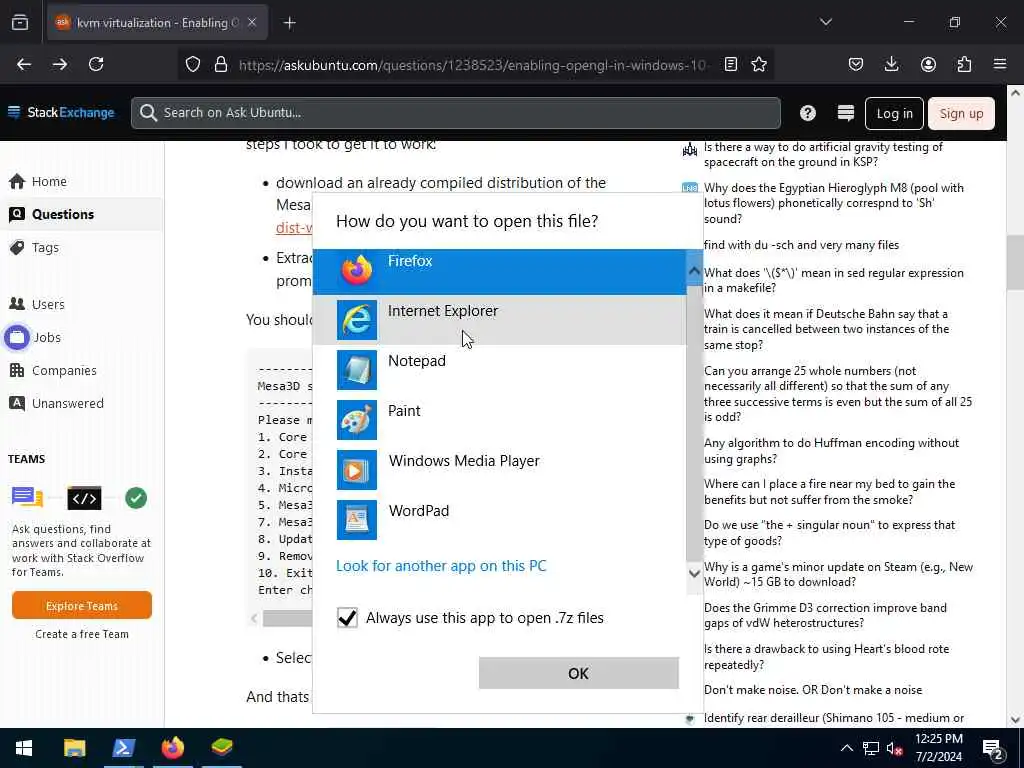The image size is (1024, 768).
Task: Open the taskbar clock showing 12:25 PM
Action: 938,748
